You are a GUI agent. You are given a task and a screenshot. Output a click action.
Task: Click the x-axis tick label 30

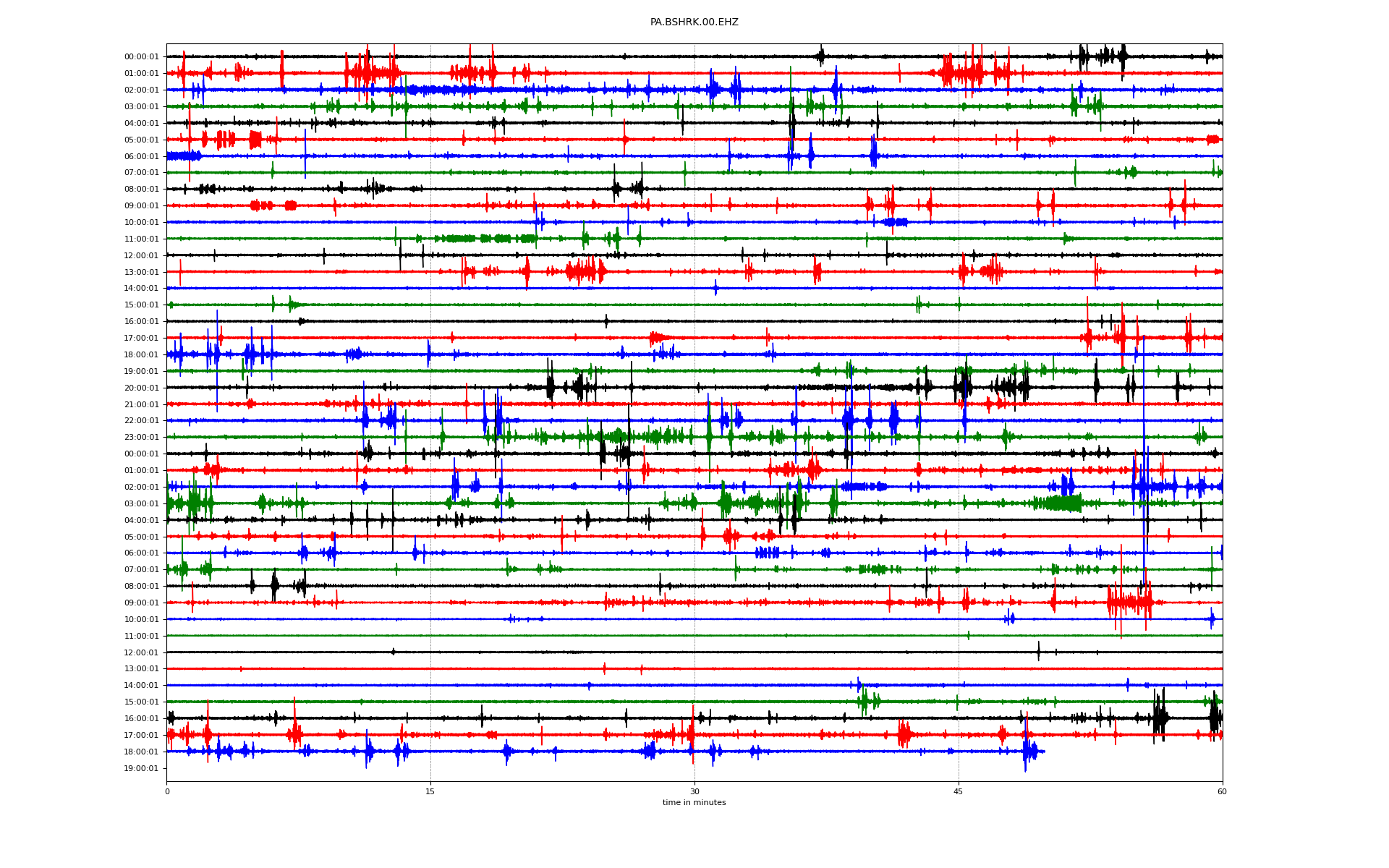coord(694,791)
